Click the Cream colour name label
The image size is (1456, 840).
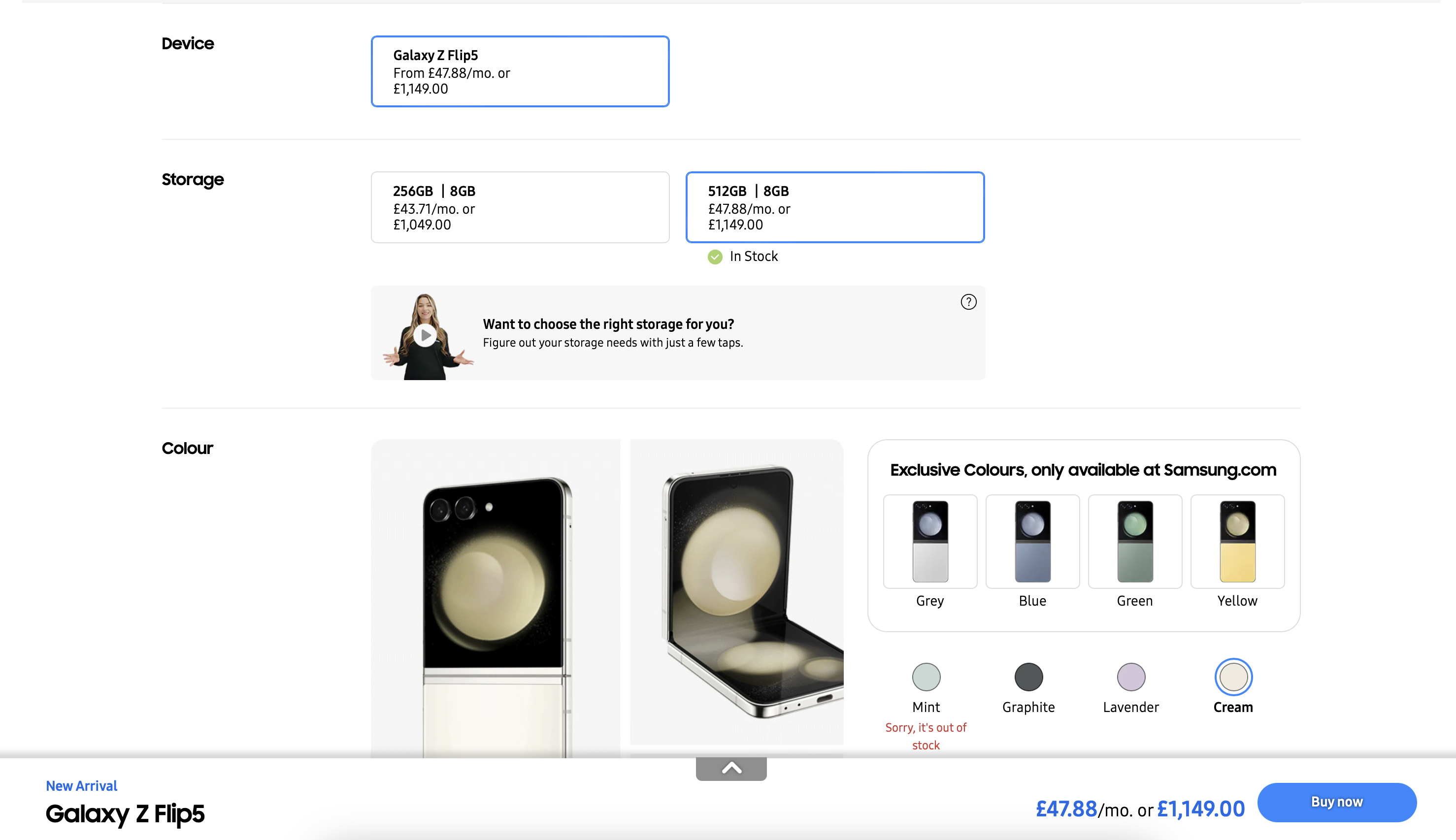coord(1233,708)
